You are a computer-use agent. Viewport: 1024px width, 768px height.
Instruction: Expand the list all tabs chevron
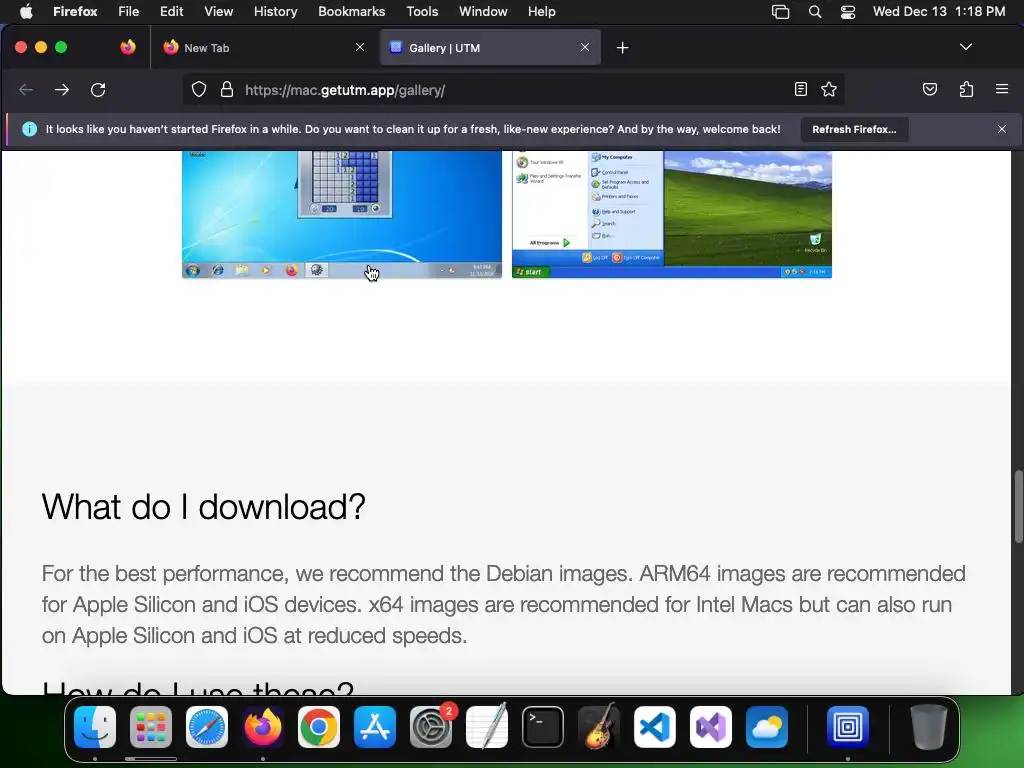click(966, 47)
